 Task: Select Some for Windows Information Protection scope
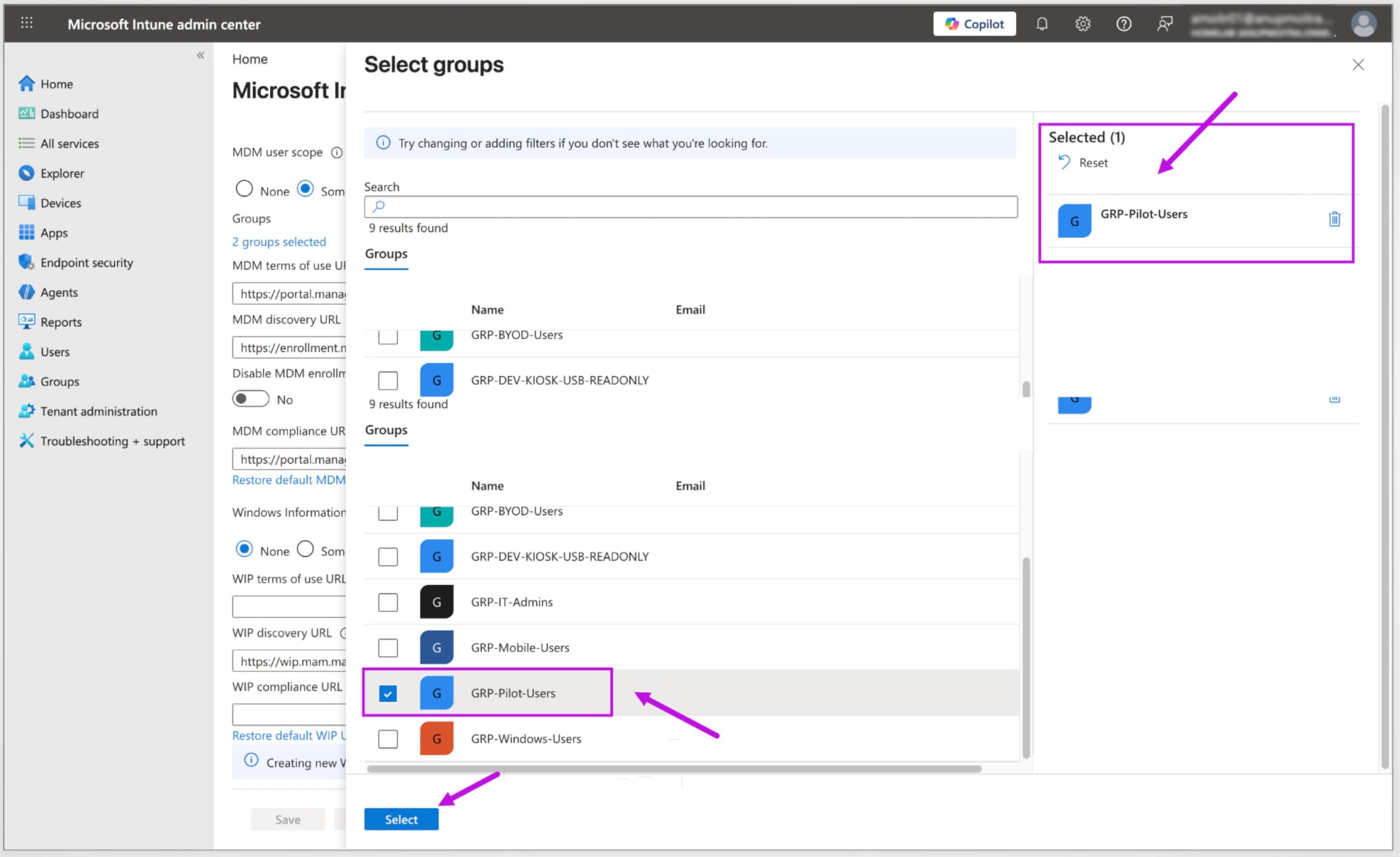(305, 549)
